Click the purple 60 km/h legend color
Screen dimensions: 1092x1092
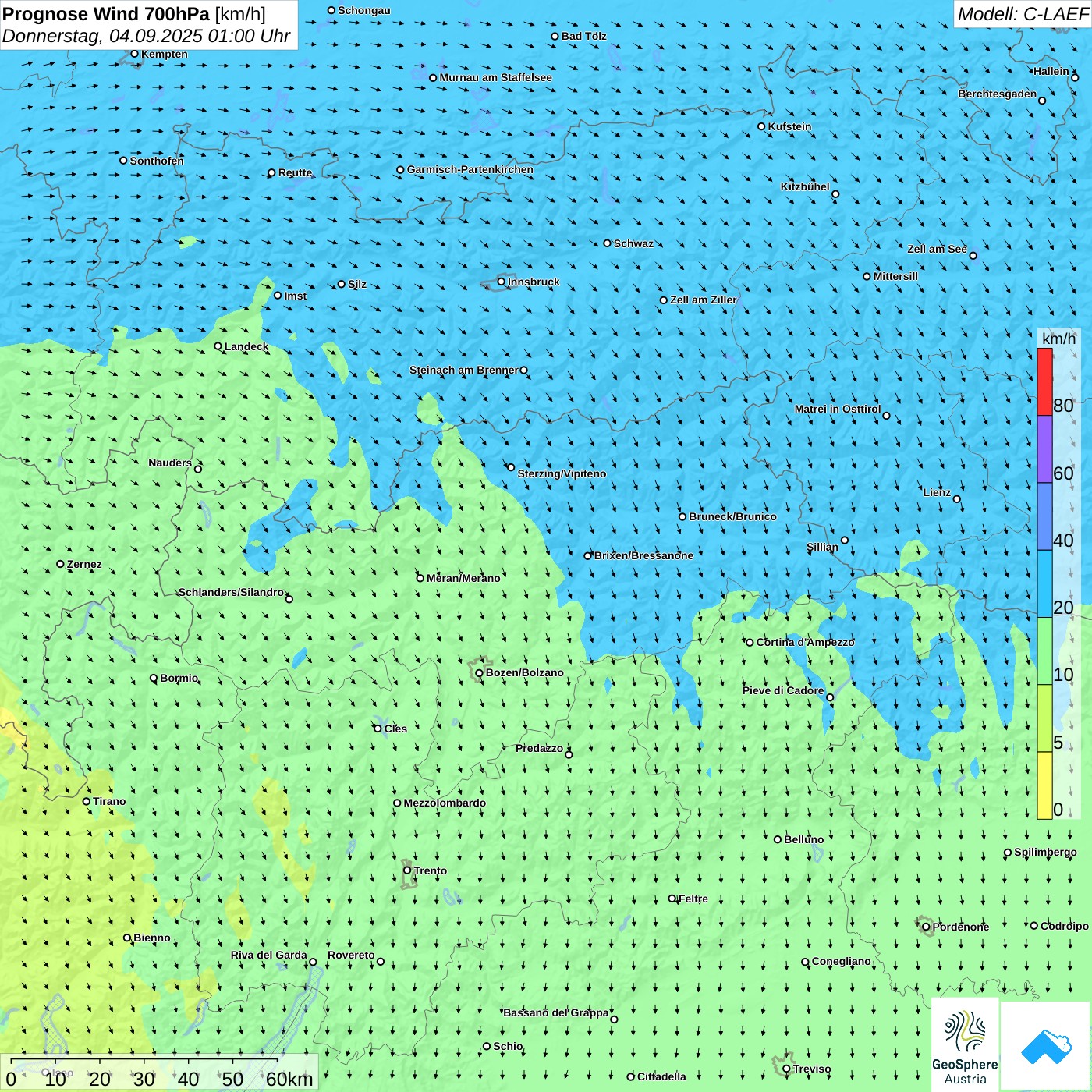(x=1044, y=449)
